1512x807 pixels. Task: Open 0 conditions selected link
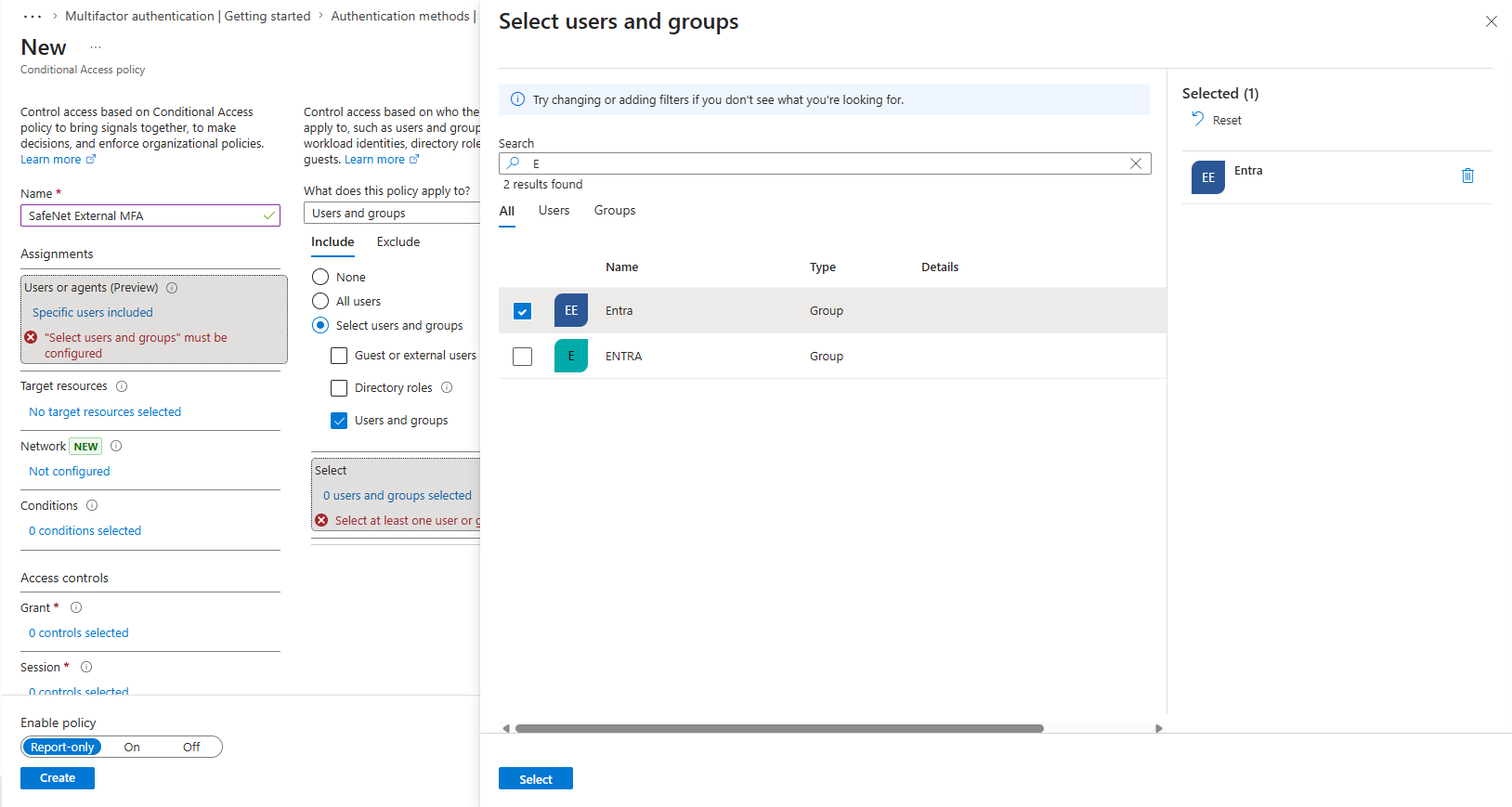tap(85, 530)
